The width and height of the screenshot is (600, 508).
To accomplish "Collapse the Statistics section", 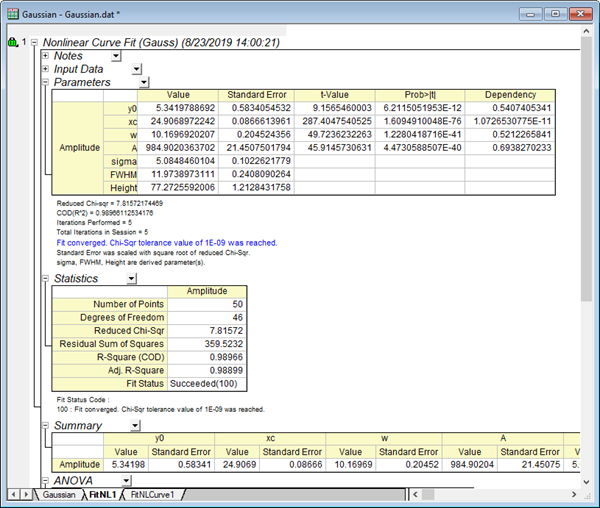I will coord(45,278).
